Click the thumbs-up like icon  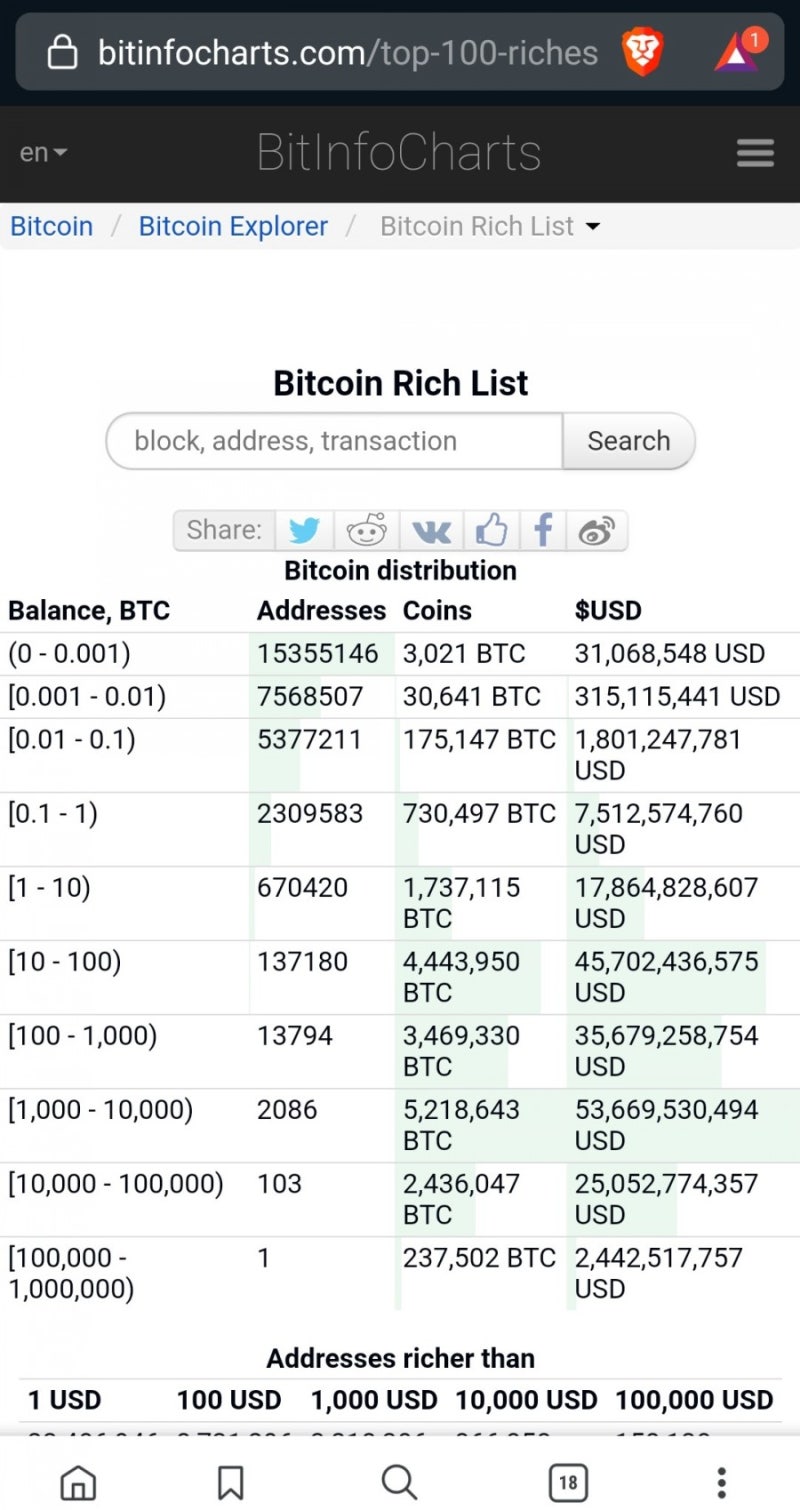click(x=491, y=530)
